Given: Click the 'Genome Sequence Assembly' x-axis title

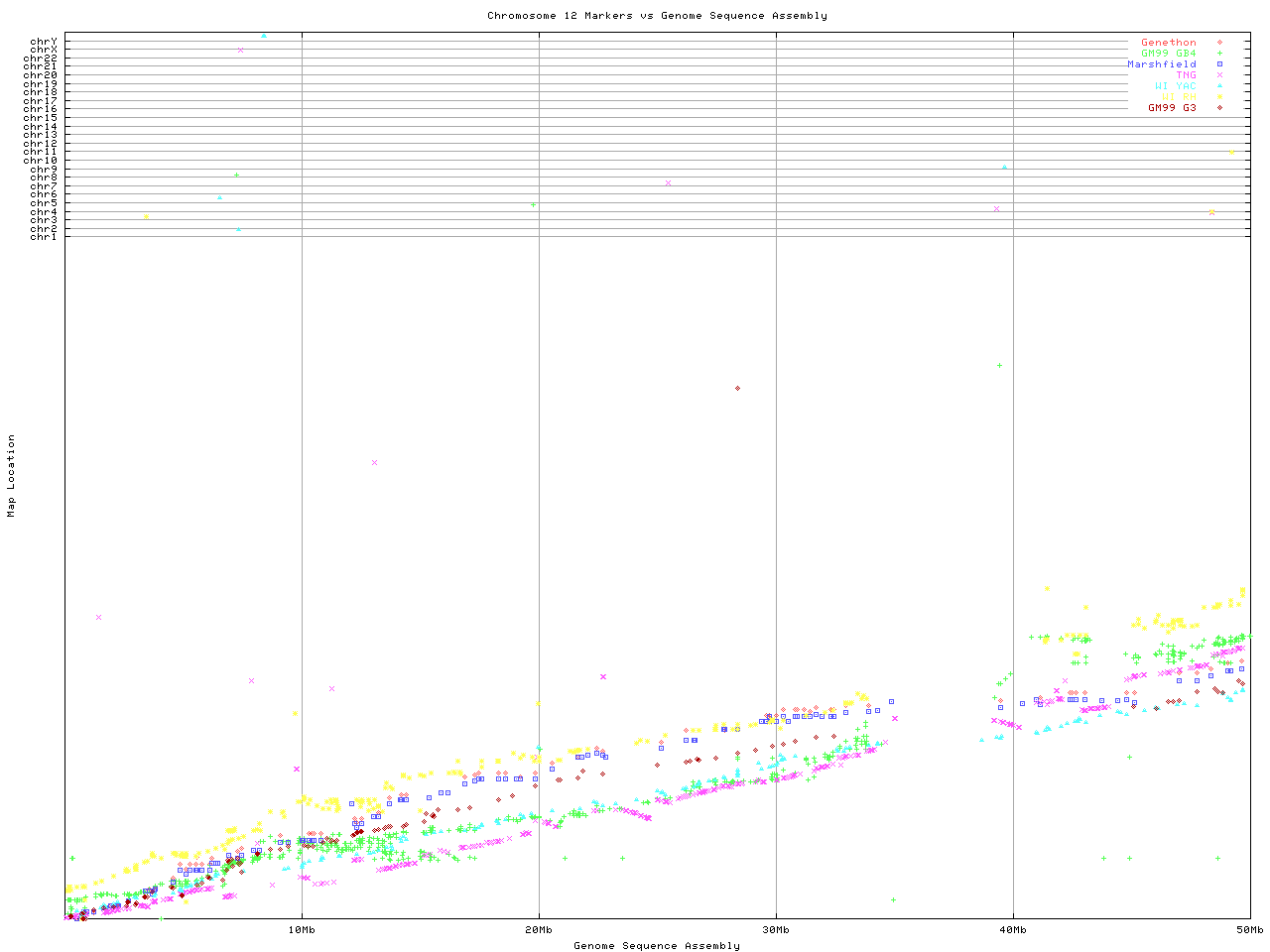Looking at the screenshot, I should [657, 946].
